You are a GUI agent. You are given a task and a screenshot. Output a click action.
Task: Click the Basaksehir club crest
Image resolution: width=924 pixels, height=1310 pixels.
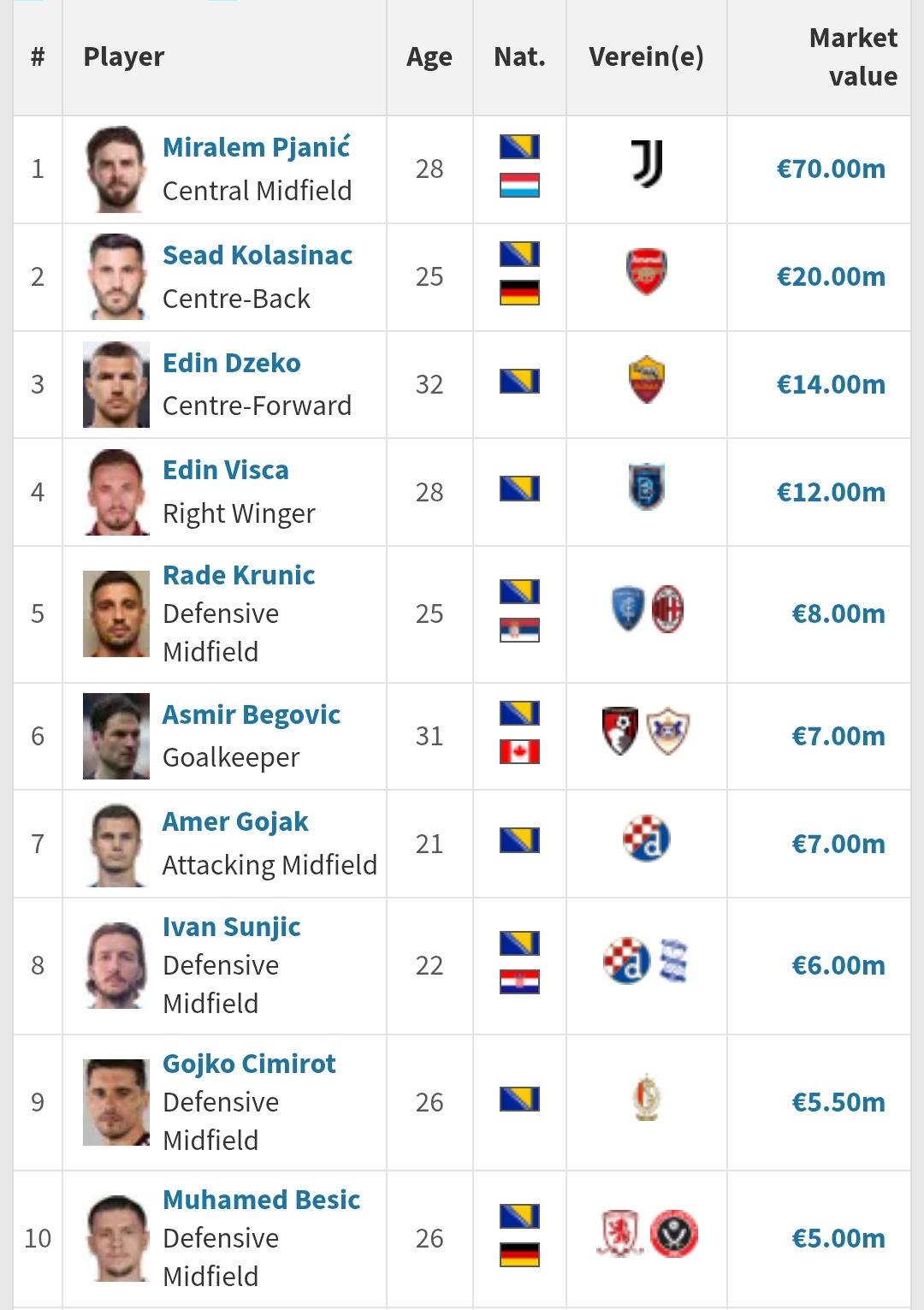pos(647,488)
